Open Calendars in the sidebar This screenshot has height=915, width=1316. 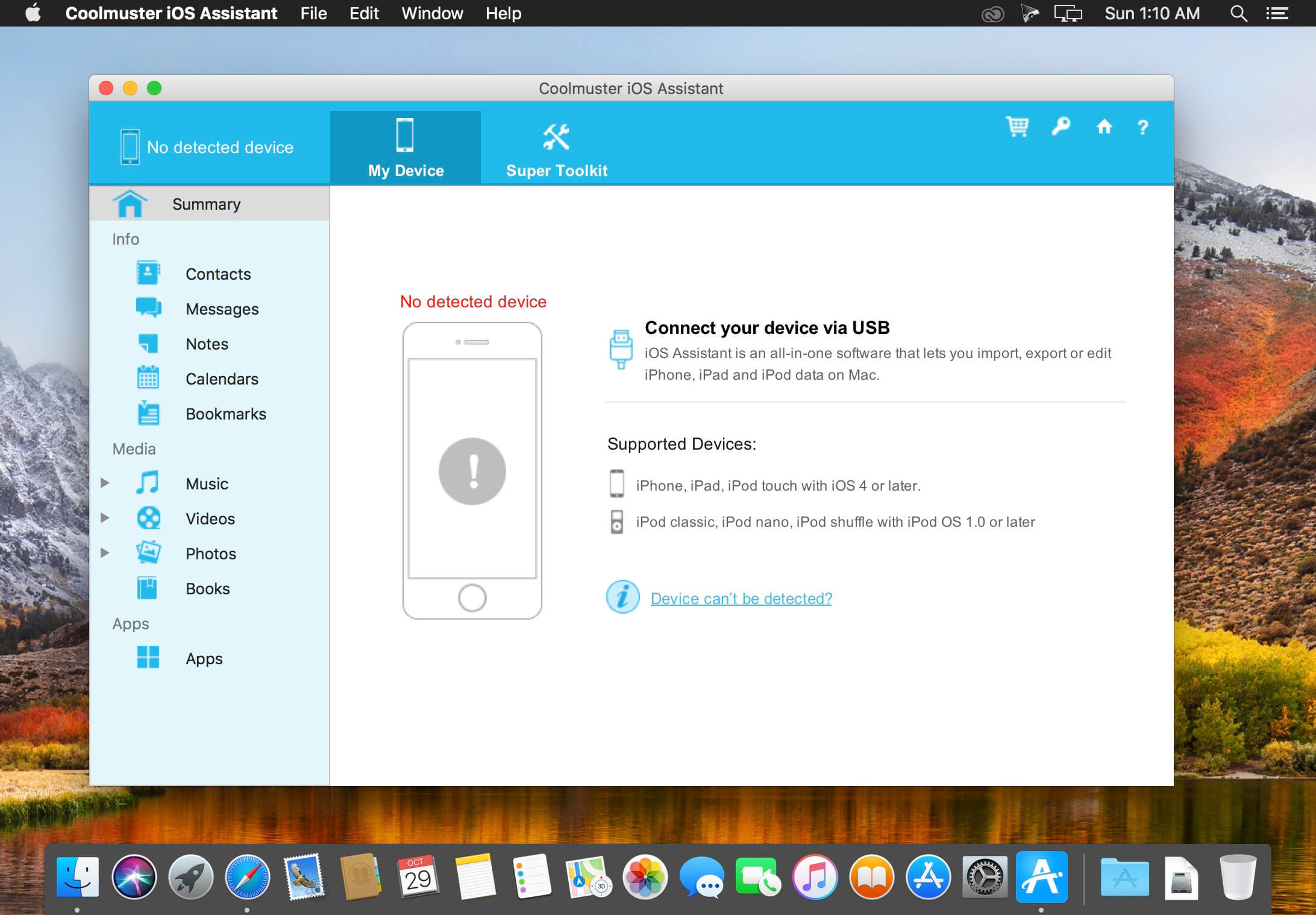click(209, 379)
